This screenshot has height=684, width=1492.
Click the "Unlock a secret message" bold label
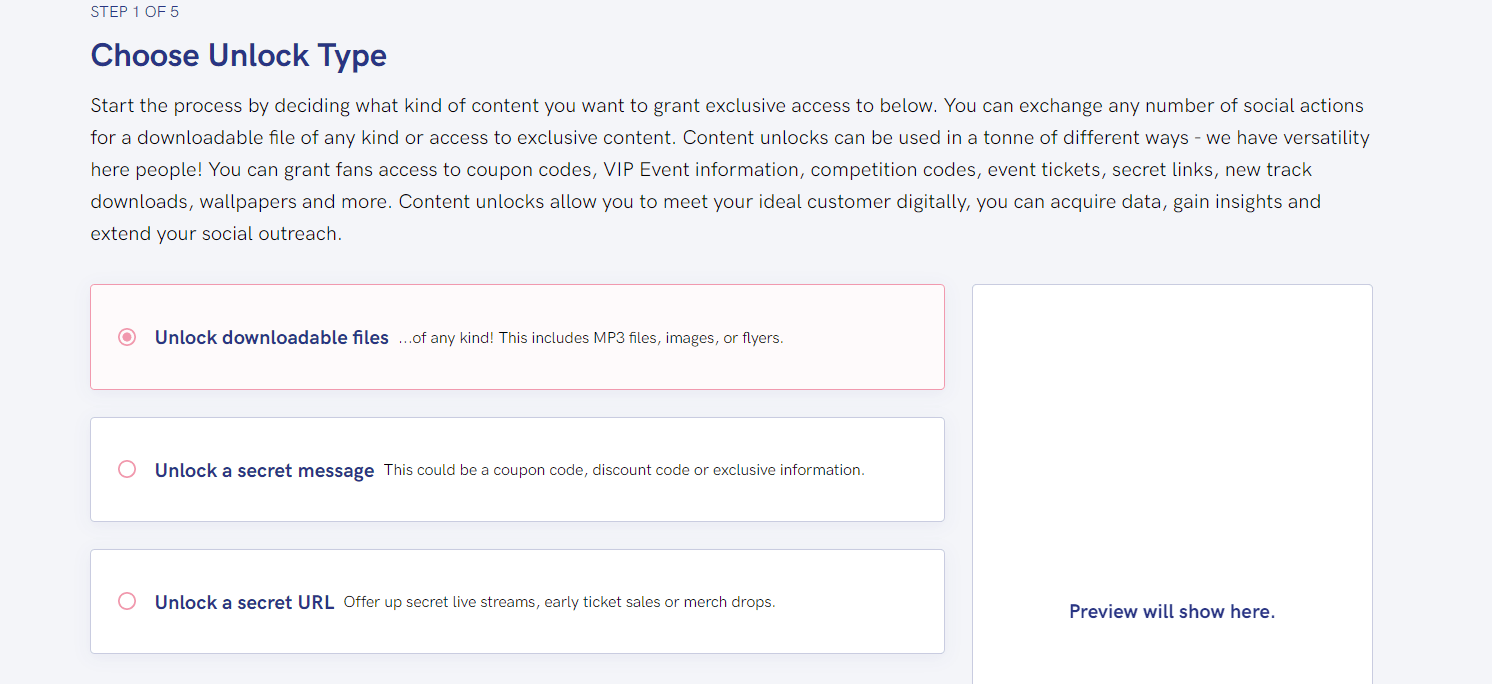click(264, 469)
